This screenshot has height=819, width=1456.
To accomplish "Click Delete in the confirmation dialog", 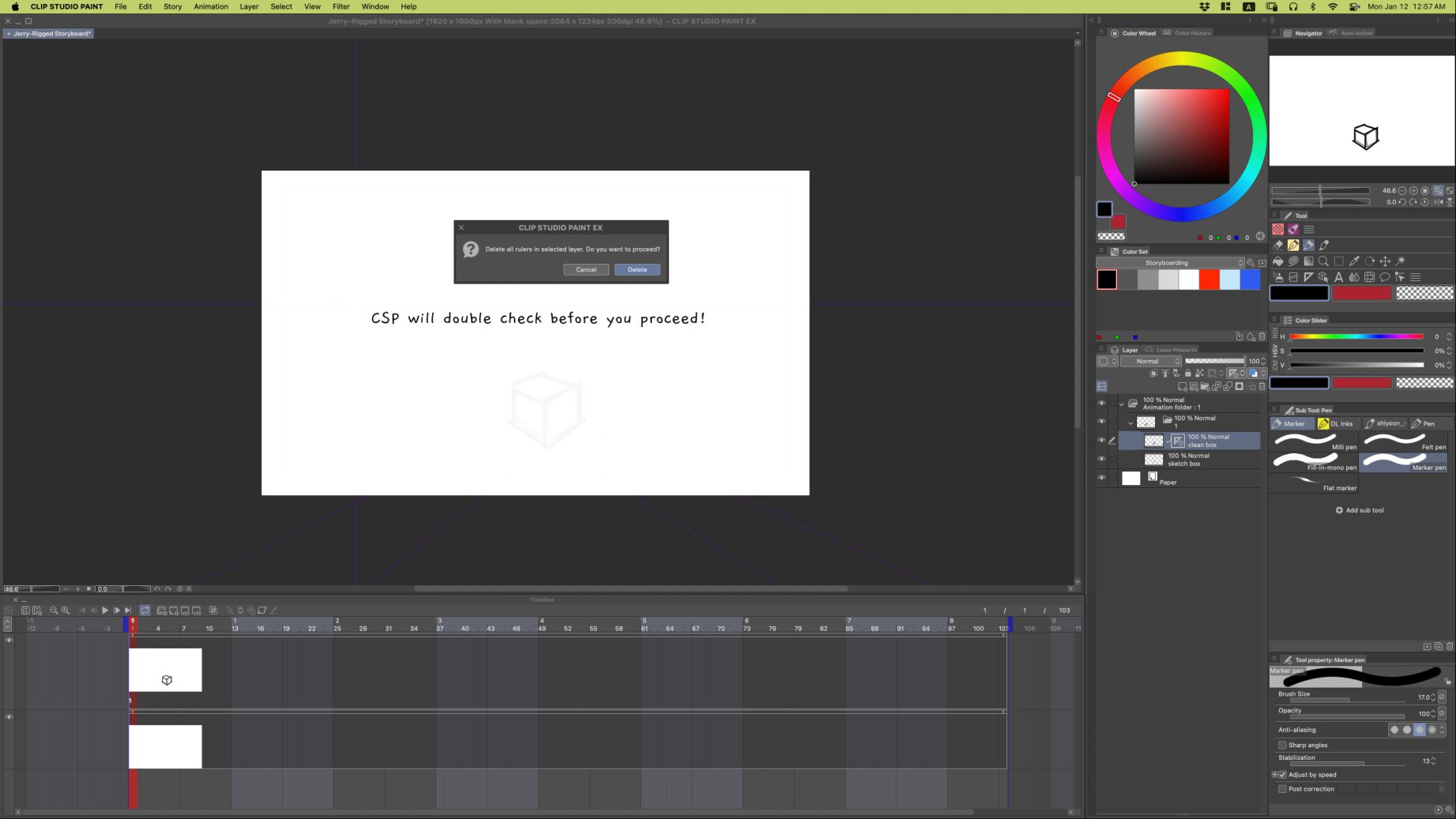I will pyautogui.click(x=638, y=269).
